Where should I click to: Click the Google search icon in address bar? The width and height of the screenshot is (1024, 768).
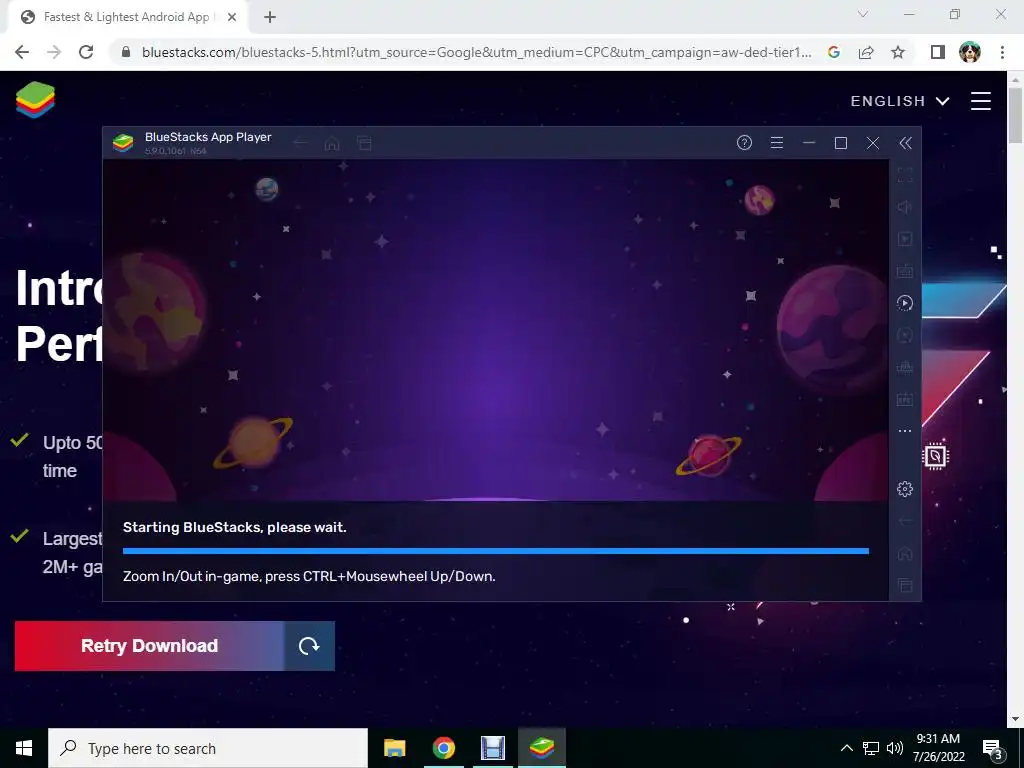tap(834, 52)
